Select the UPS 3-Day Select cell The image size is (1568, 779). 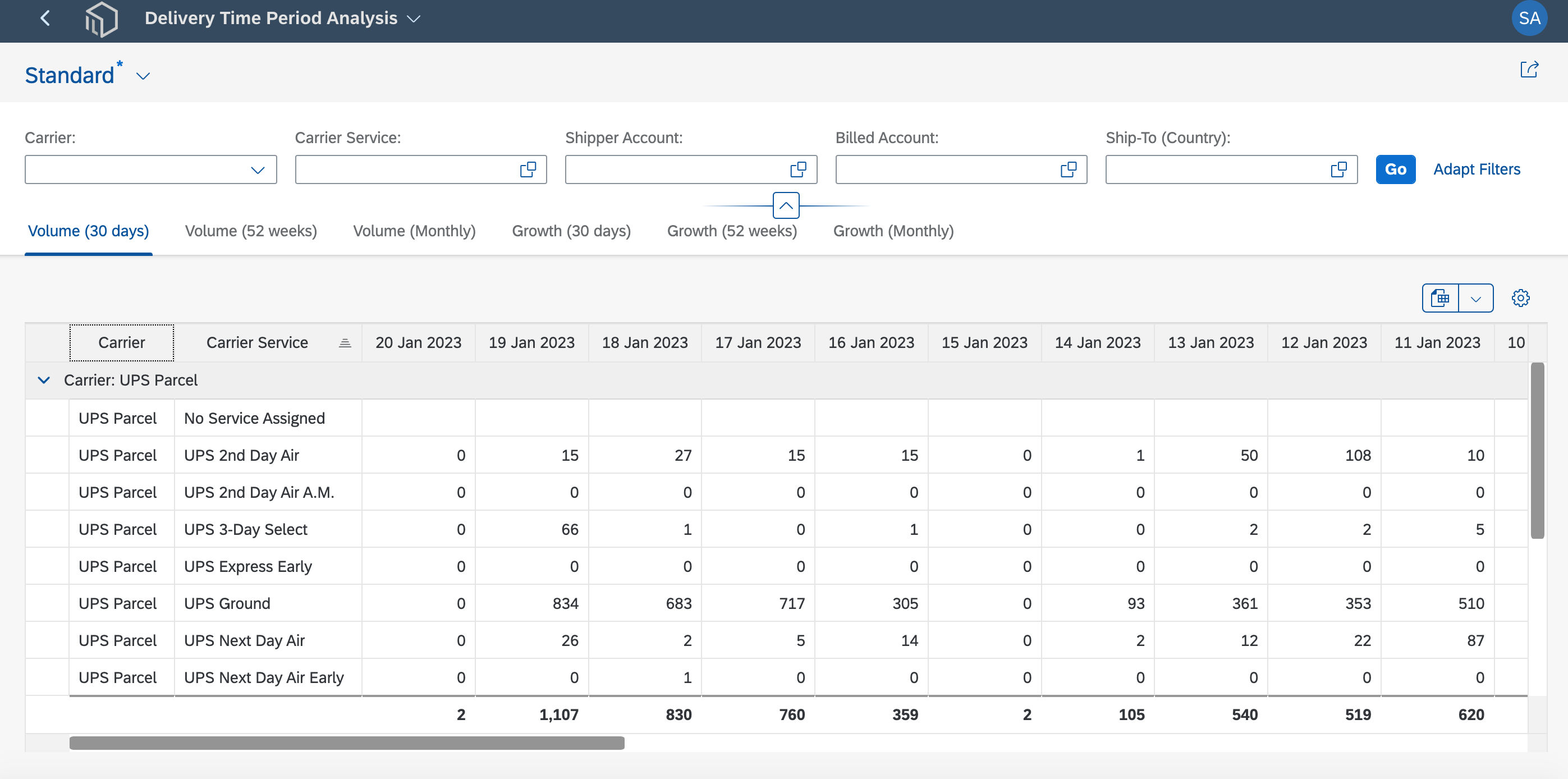(x=268, y=529)
